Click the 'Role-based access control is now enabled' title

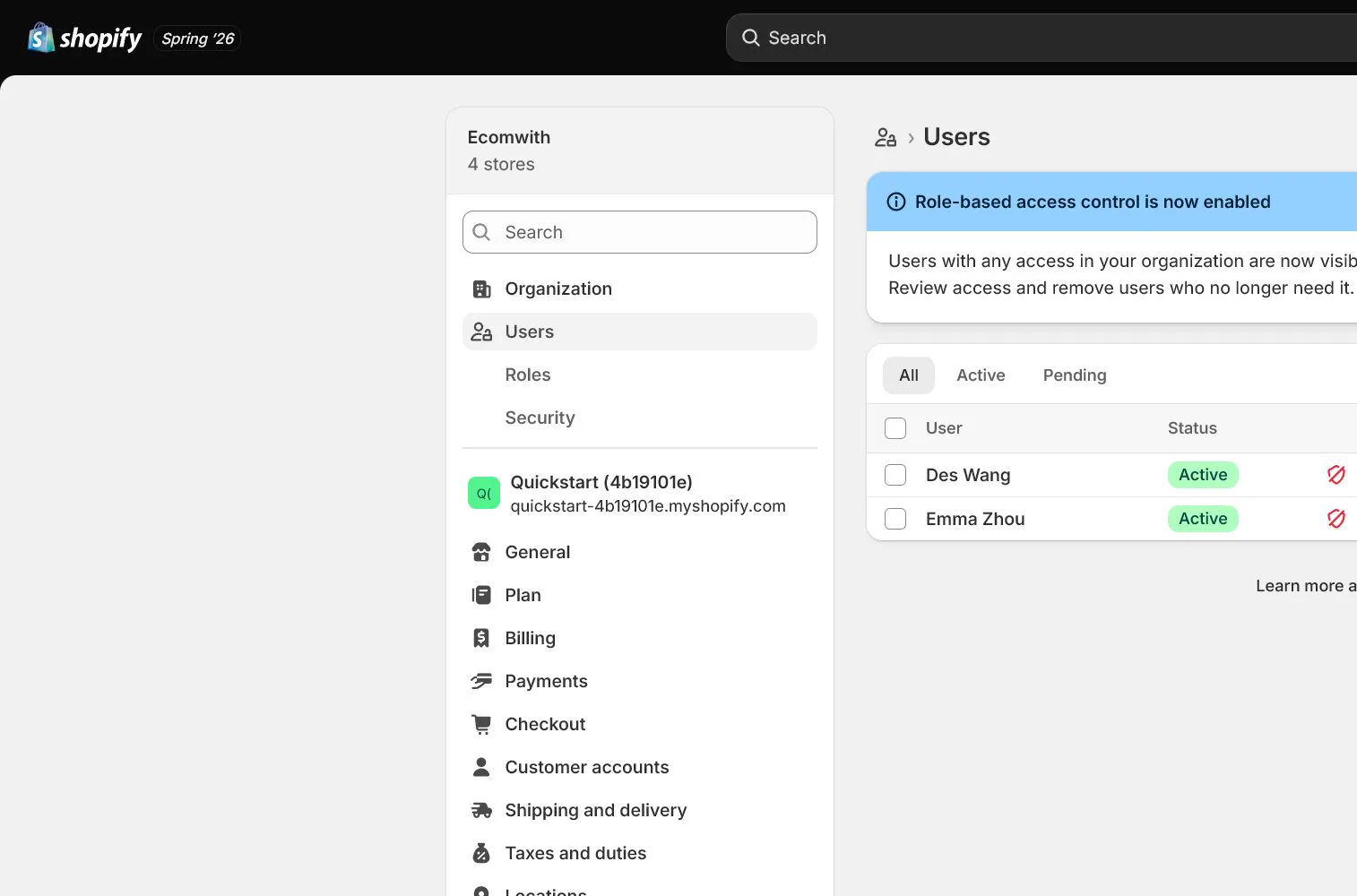coord(1093,202)
